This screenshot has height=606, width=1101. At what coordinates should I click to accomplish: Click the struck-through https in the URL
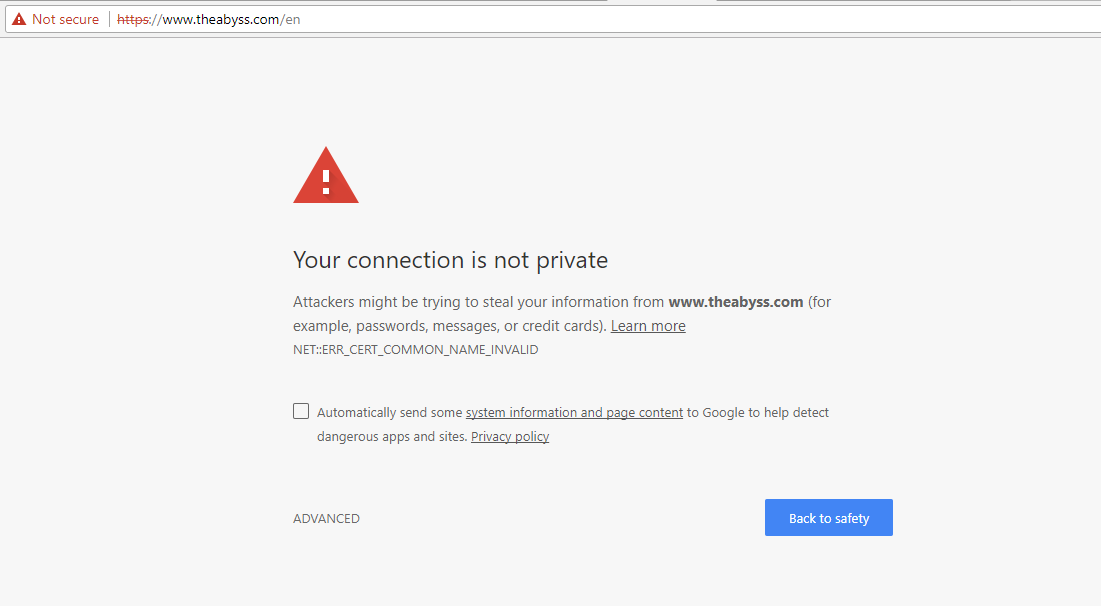(x=133, y=20)
